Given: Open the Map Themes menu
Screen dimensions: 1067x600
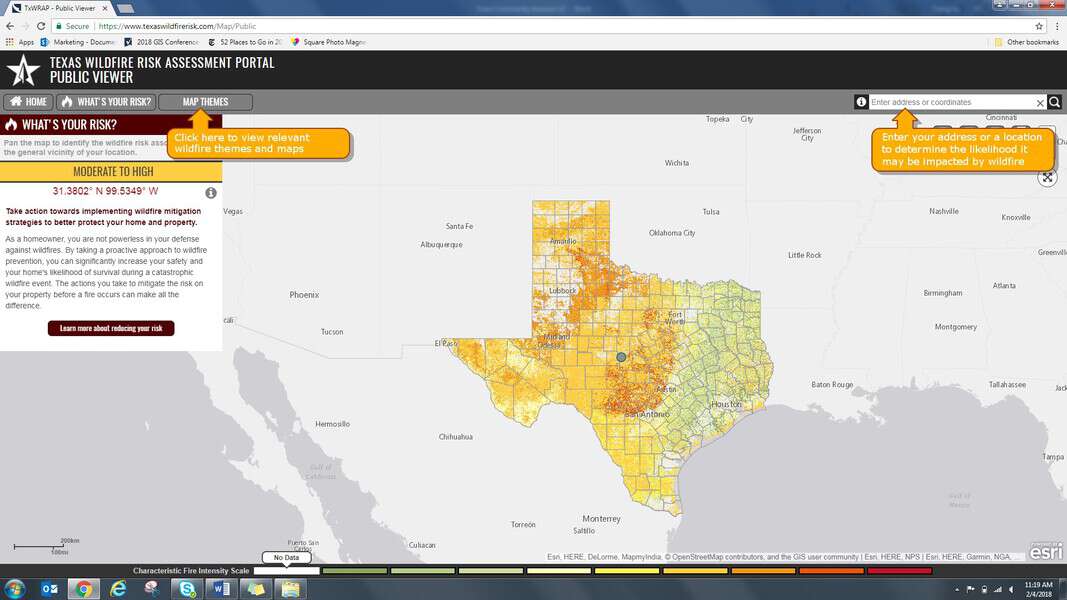Looking at the screenshot, I should coord(205,102).
